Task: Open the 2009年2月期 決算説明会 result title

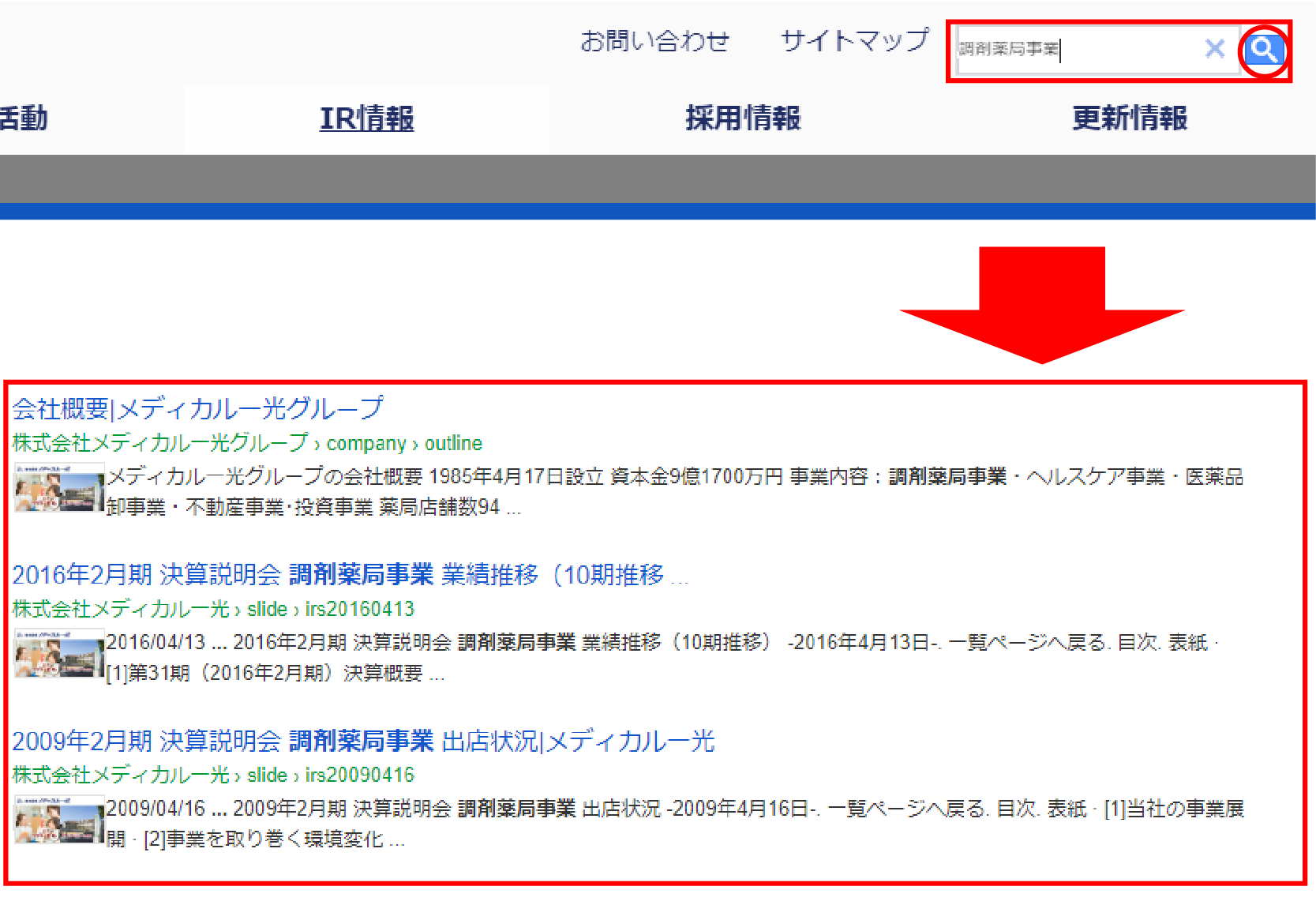Action: 363,741
